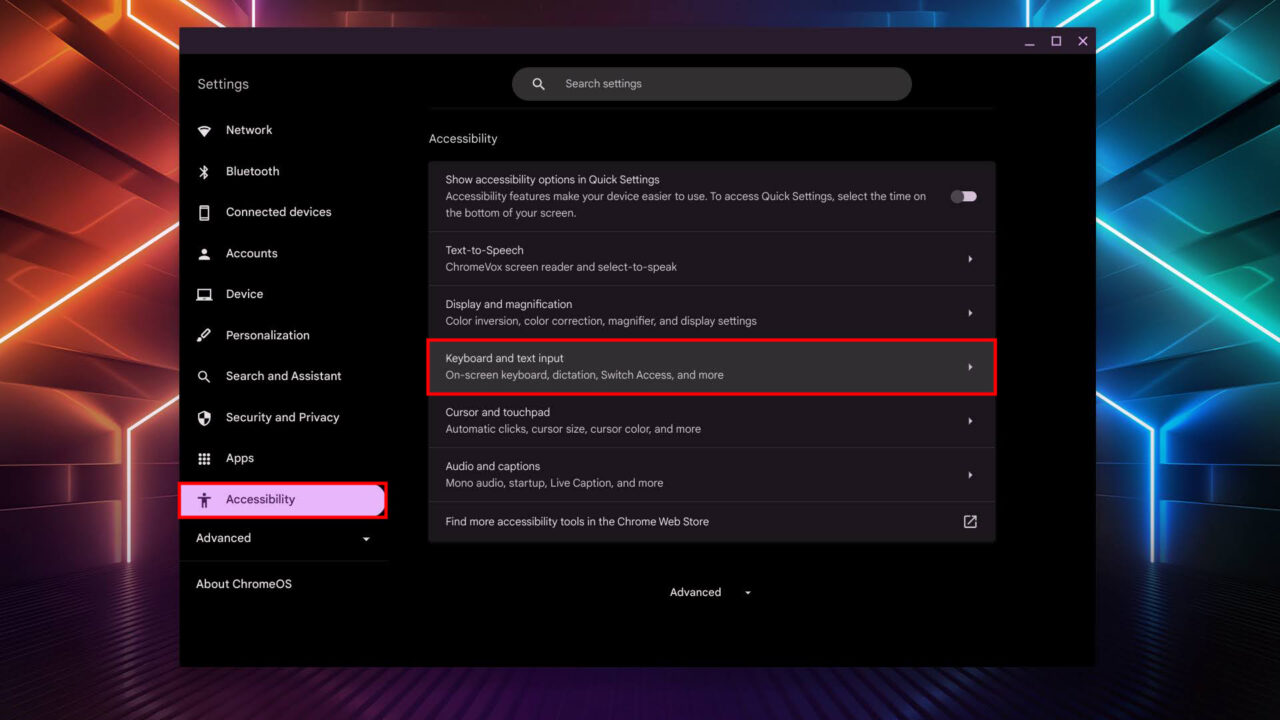The height and width of the screenshot is (720, 1280).
Task: Open About ChromeOS from the sidebar
Action: [243, 583]
